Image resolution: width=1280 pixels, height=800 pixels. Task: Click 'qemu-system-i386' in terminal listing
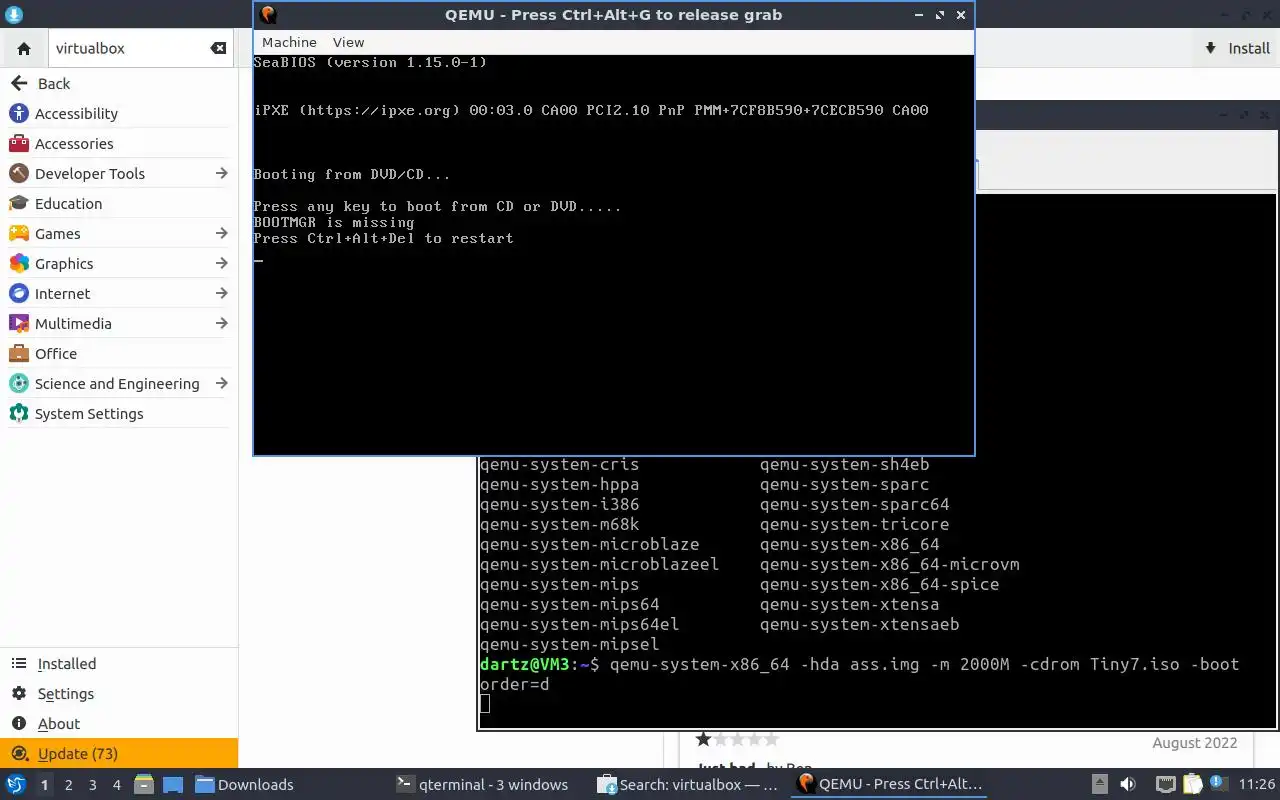coord(559,504)
